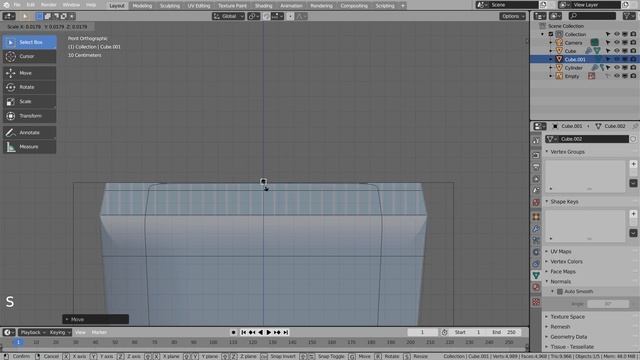Hide the Camera object with its eye icon
The width and height of the screenshot is (640, 360).
point(617,42)
